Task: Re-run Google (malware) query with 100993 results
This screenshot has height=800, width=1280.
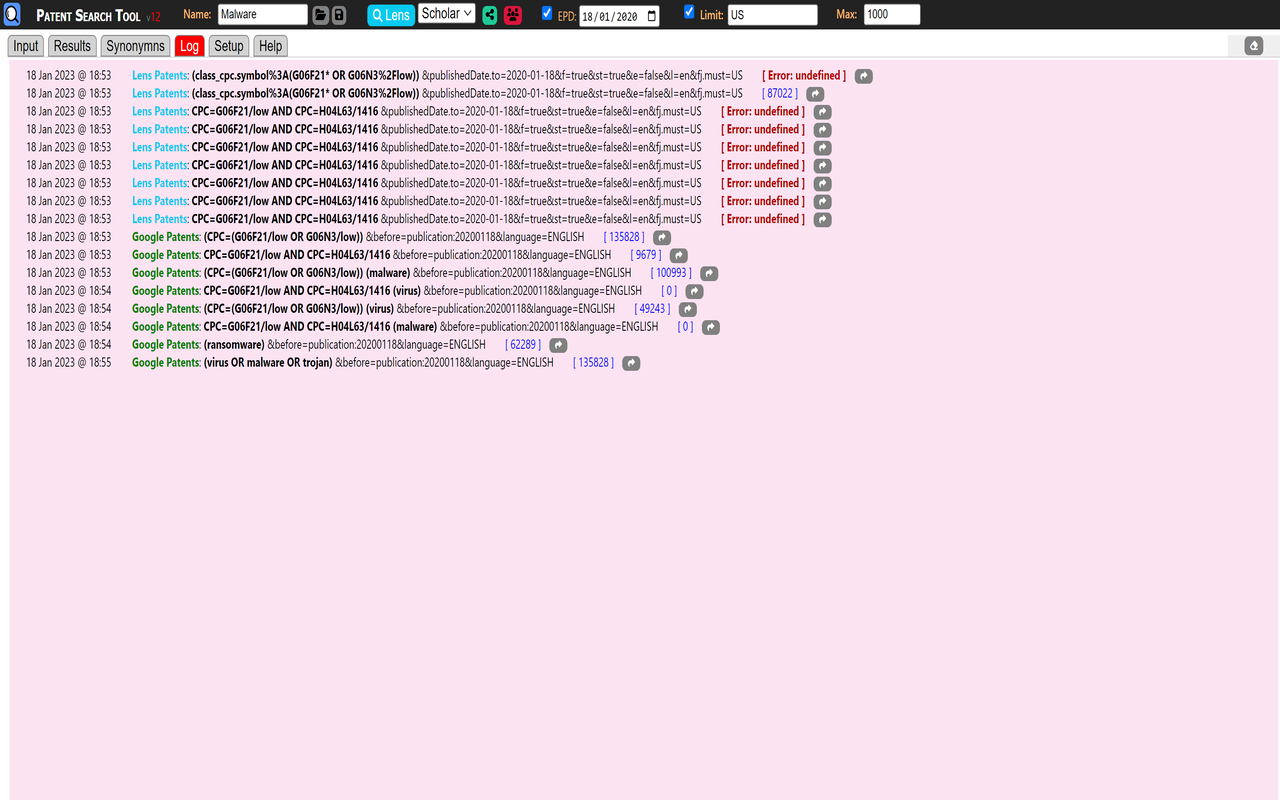Action: (709, 274)
